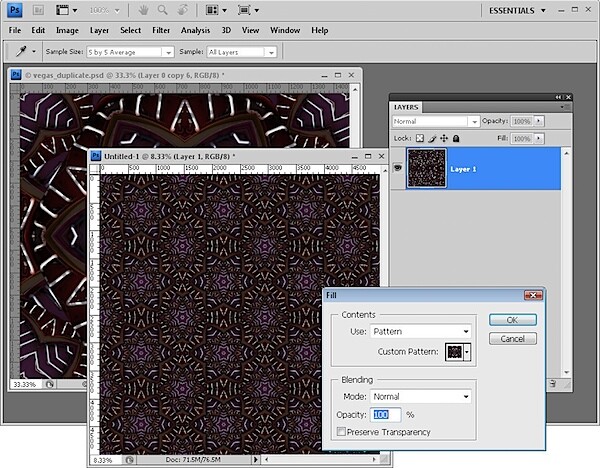This screenshot has width=600, height=468.
Task: Toggle lock image pixels brush icon
Action: (432, 138)
